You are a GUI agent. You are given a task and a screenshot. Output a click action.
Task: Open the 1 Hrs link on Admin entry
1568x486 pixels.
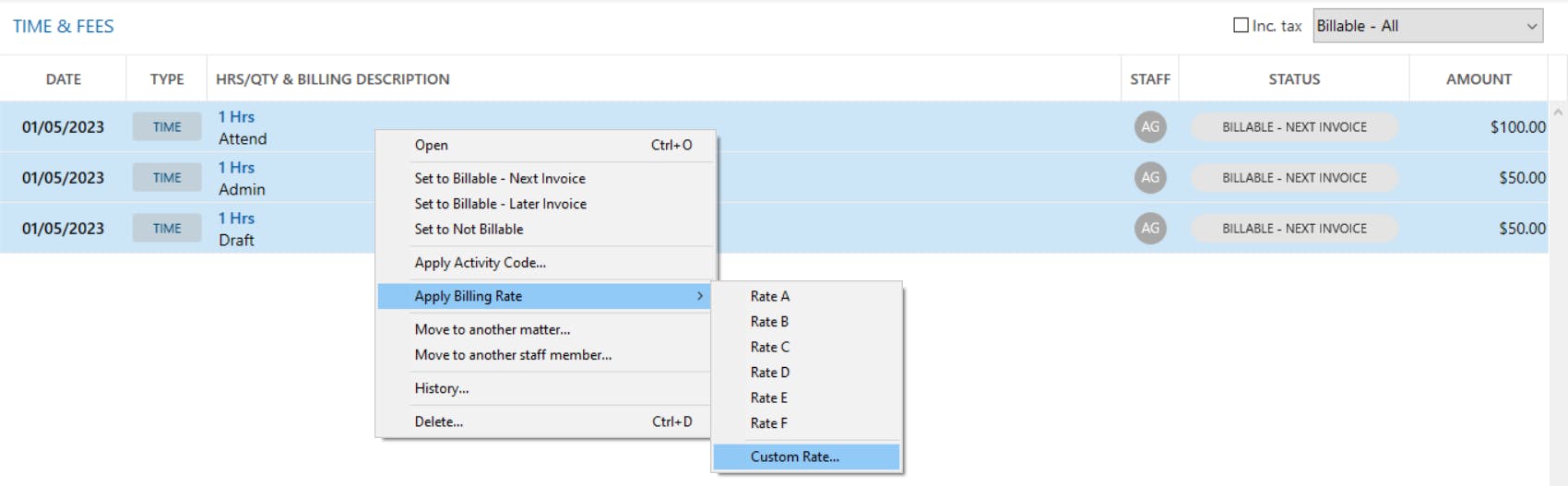pyautogui.click(x=236, y=168)
